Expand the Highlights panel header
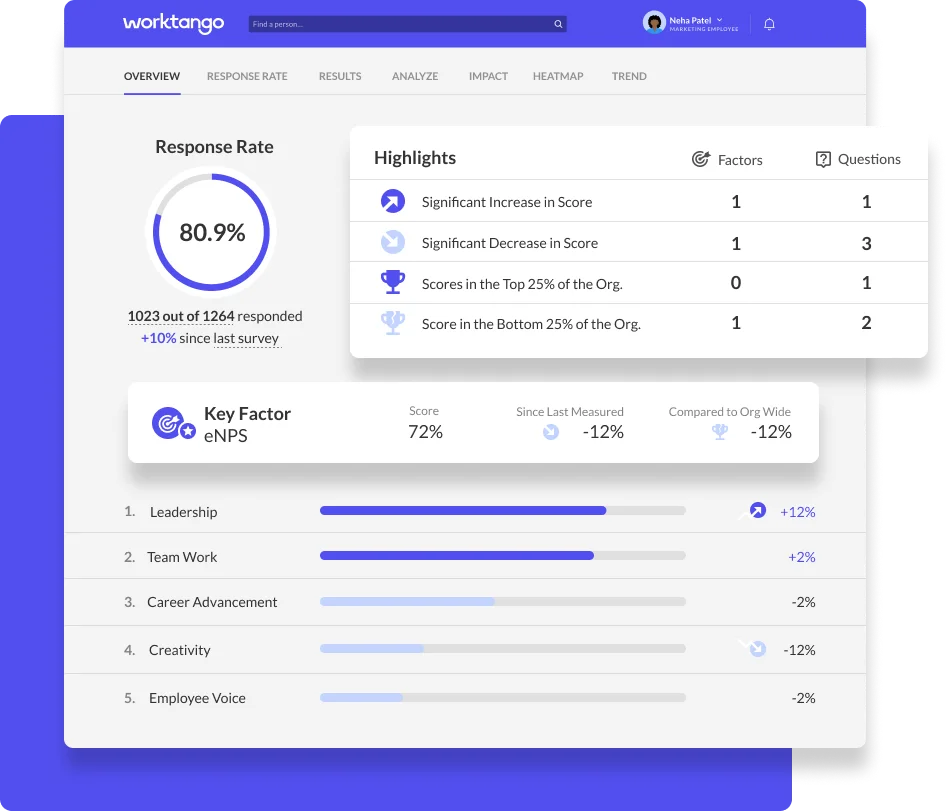 point(414,157)
